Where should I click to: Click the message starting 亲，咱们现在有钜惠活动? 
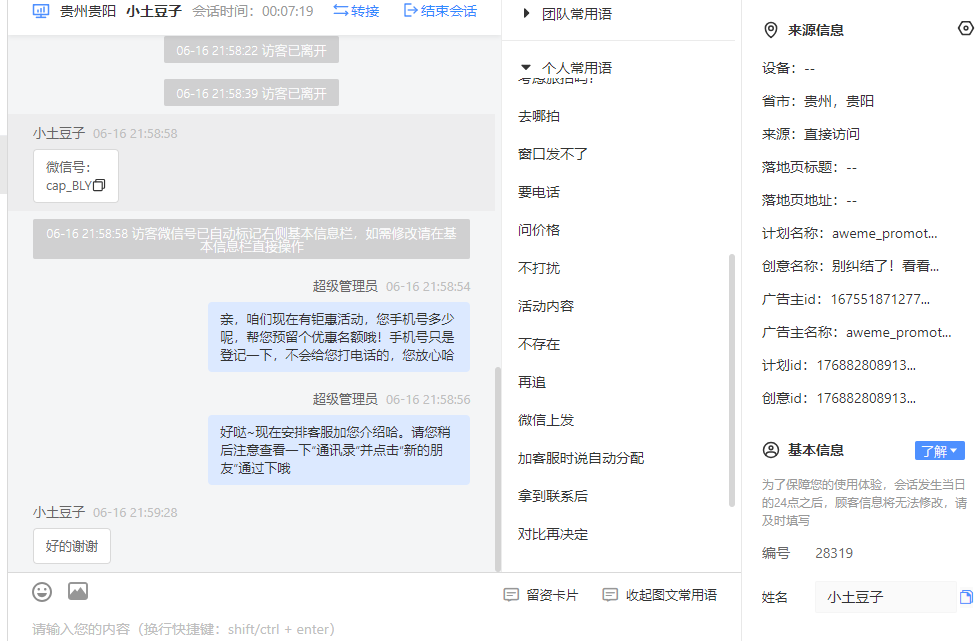click(x=339, y=337)
